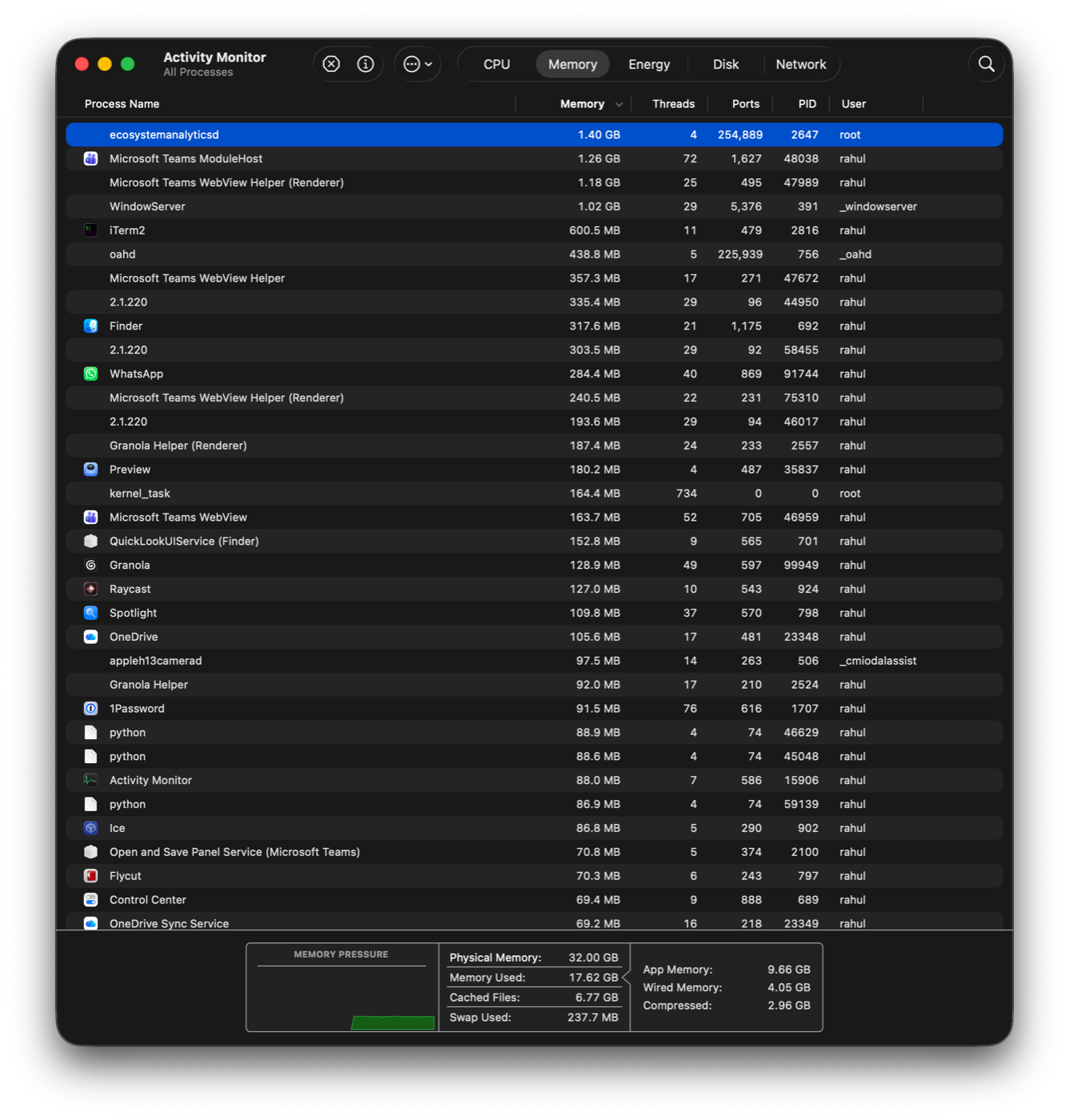Switch to the Disk tab

726,64
